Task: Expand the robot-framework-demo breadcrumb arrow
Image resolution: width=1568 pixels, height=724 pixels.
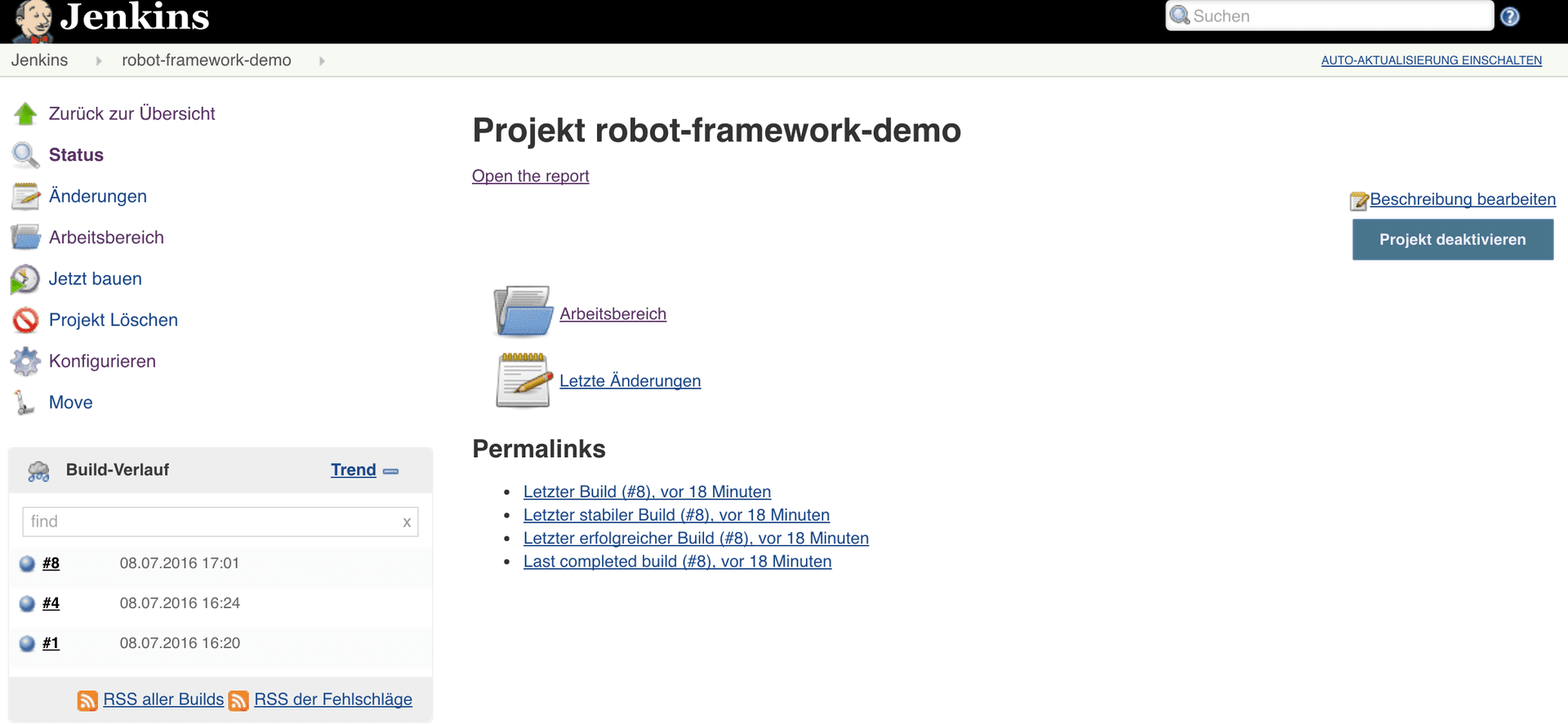Action: tap(322, 60)
